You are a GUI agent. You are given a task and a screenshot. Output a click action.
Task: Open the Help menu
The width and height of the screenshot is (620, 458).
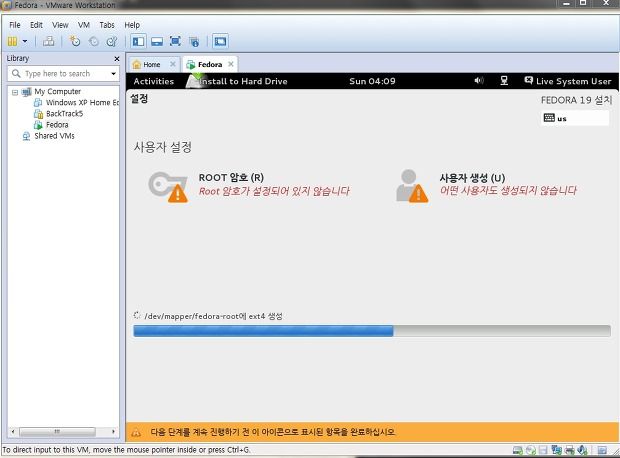(132, 25)
